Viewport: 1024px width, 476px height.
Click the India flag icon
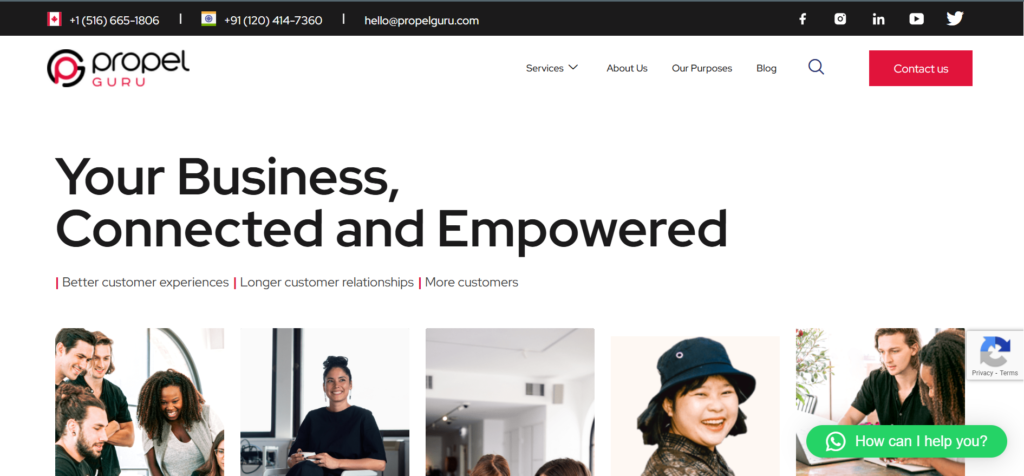(208, 19)
